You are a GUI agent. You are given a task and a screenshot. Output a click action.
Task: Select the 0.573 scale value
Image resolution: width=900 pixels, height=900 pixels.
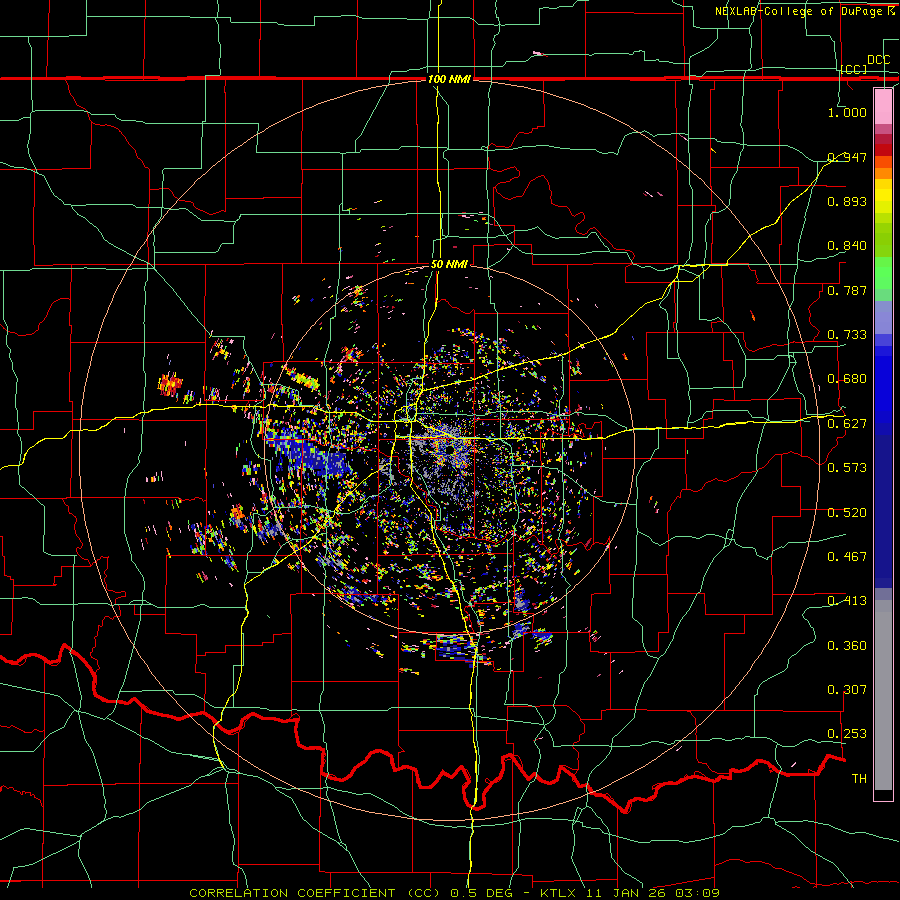[847, 468]
